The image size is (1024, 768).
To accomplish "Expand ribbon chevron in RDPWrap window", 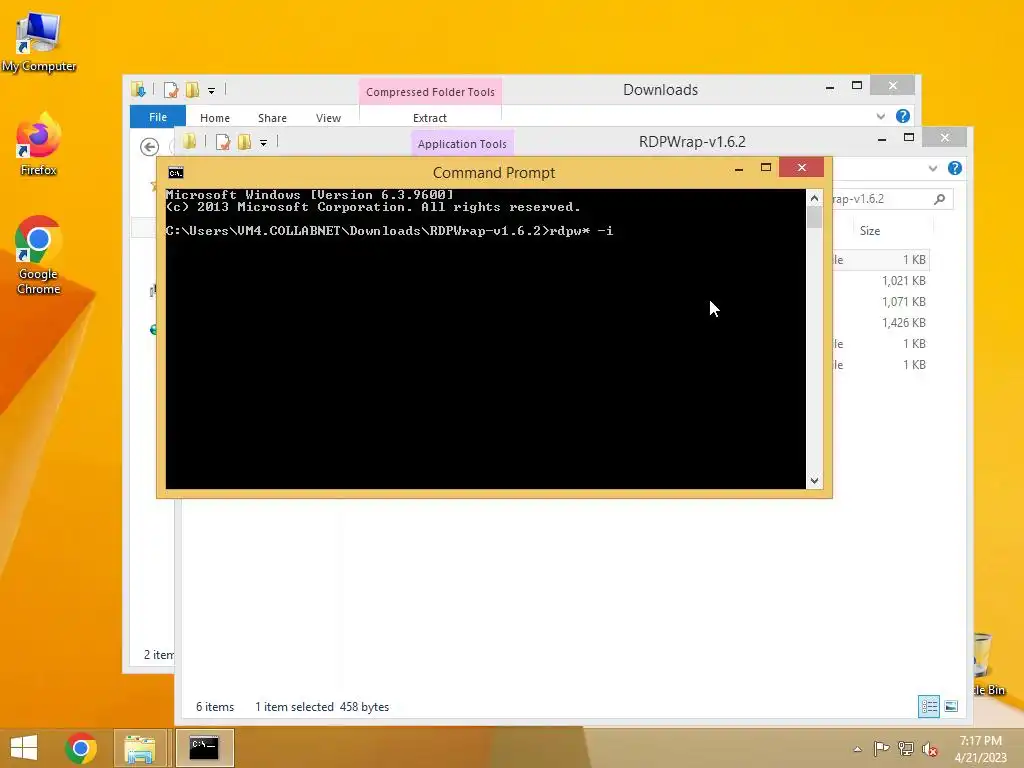I will point(933,168).
